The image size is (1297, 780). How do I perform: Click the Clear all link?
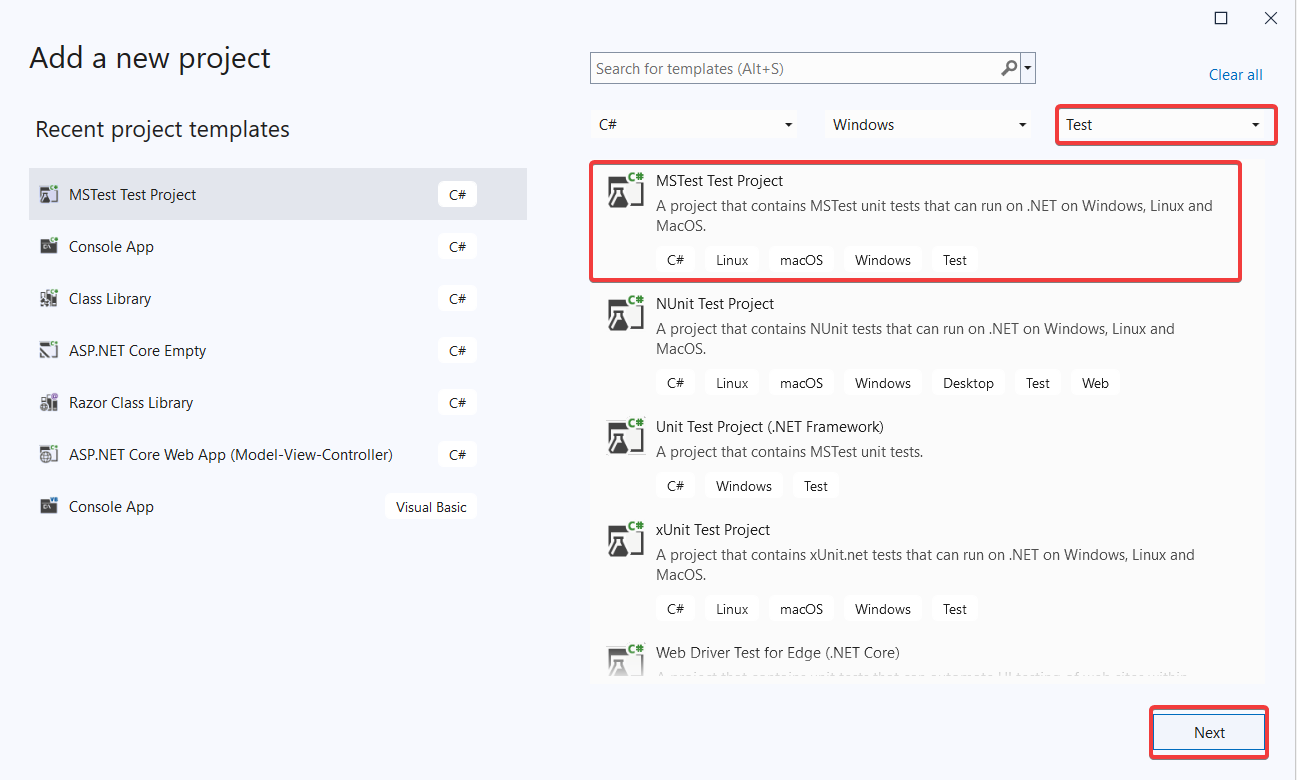[x=1235, y=75]
